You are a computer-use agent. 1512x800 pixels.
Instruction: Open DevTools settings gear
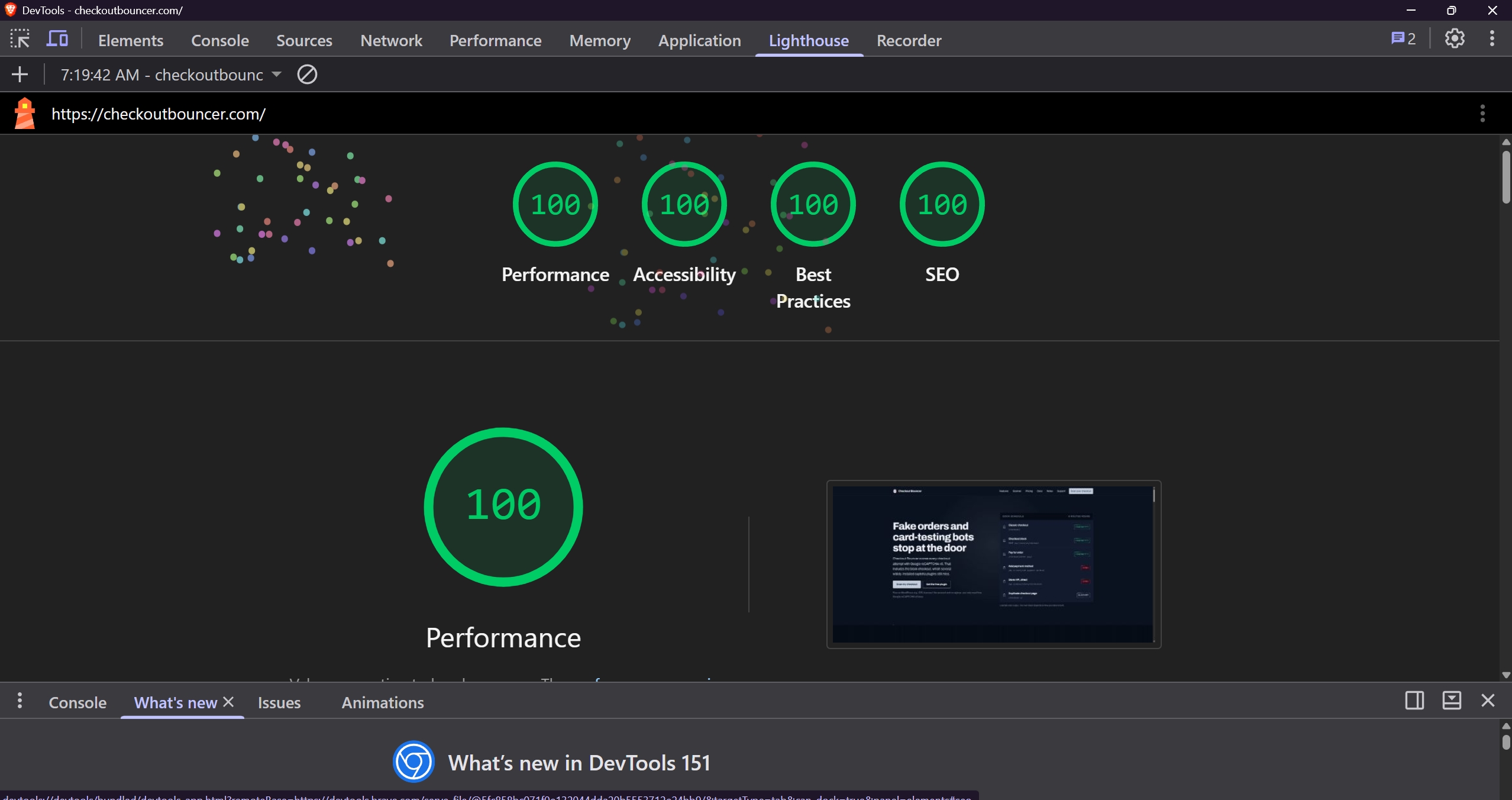1455,38
